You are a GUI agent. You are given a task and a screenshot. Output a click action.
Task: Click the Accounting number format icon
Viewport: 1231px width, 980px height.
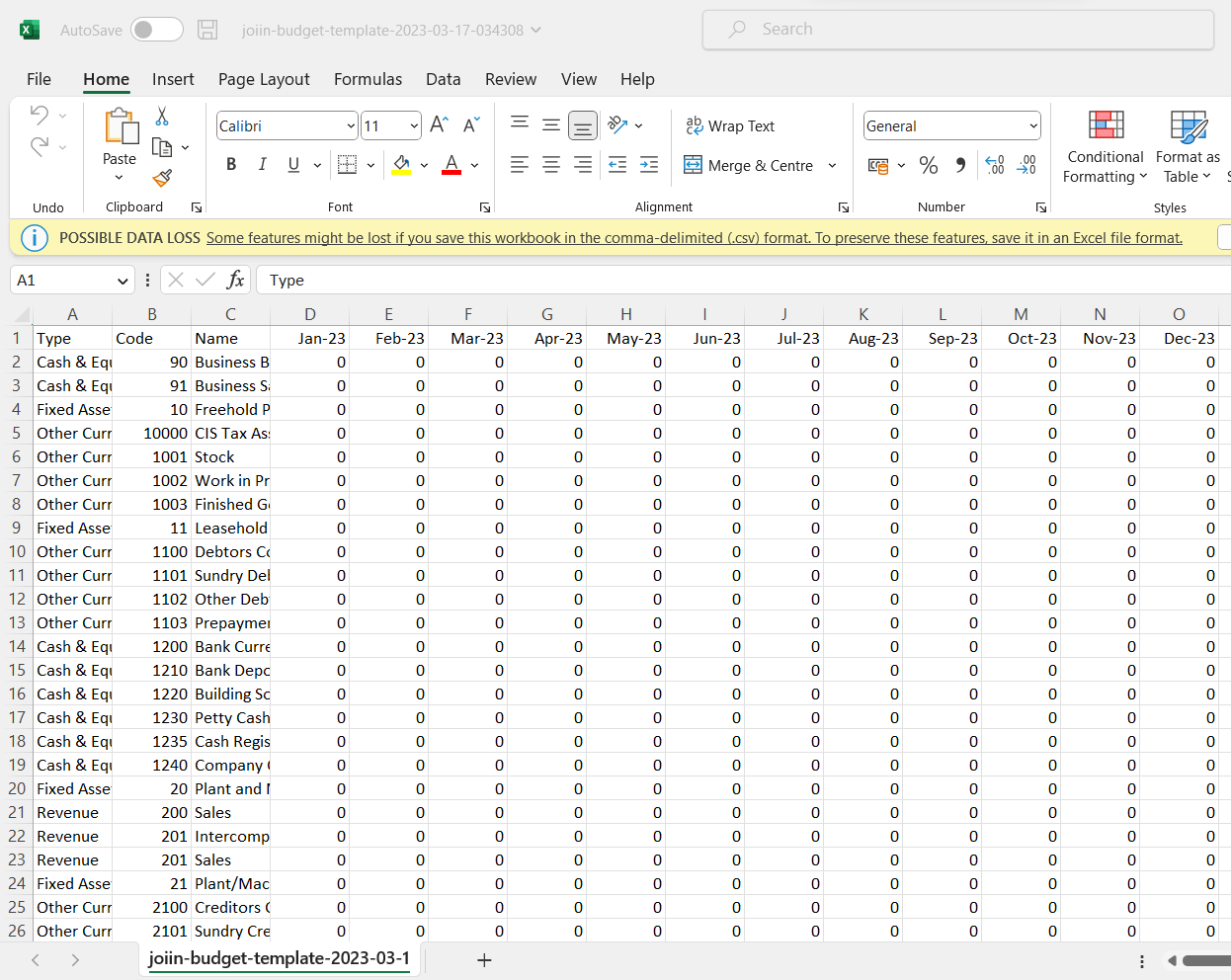click(x=877, y=165)
